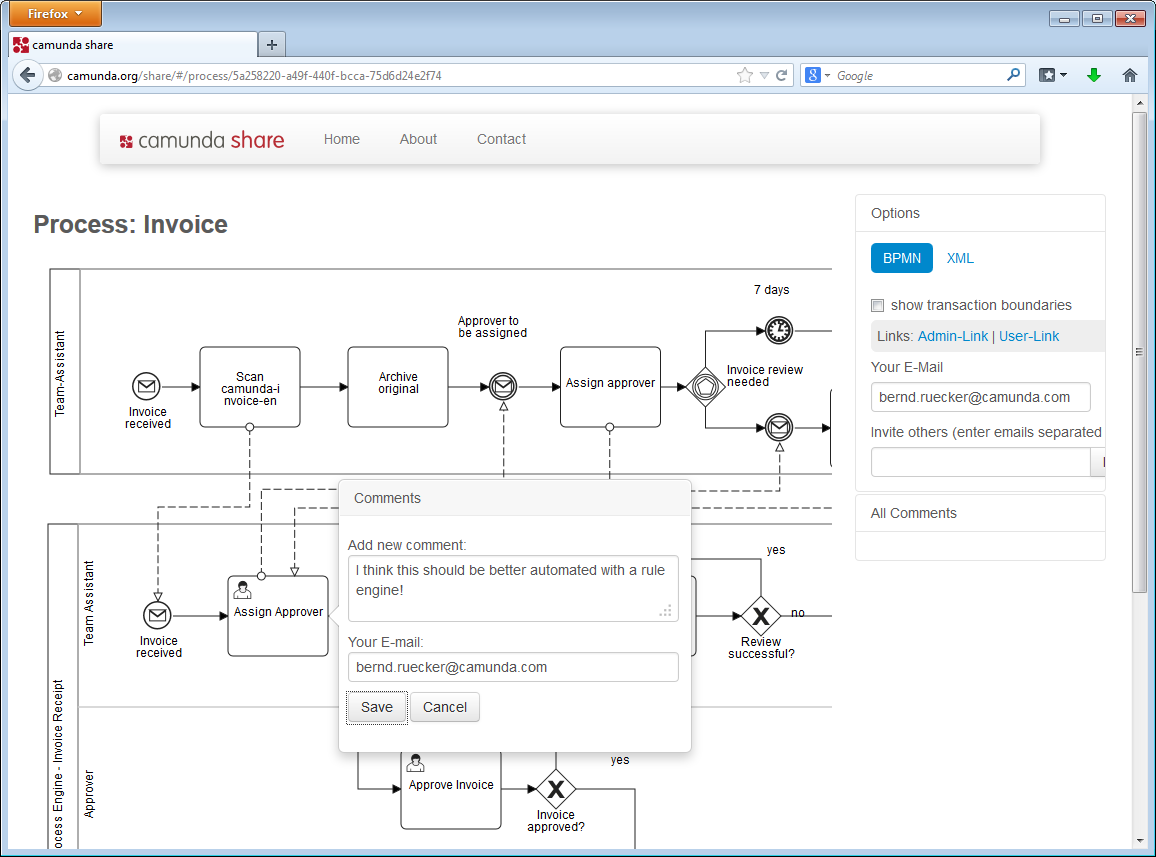
Task: Click the Team-Assistant lane label
Action: point(60,373)
